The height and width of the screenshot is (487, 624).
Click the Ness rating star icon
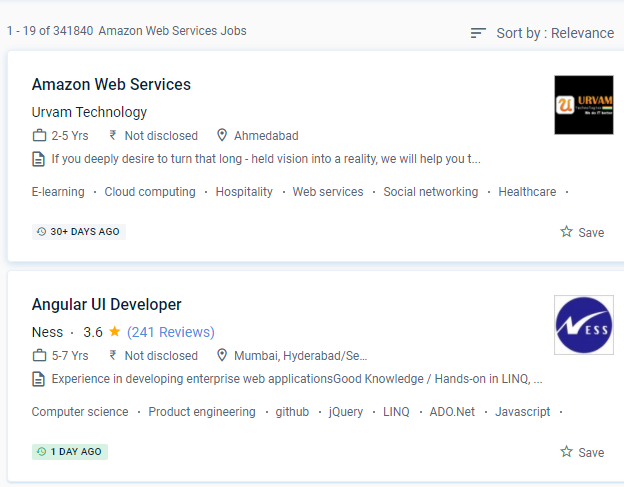[115, 331]
